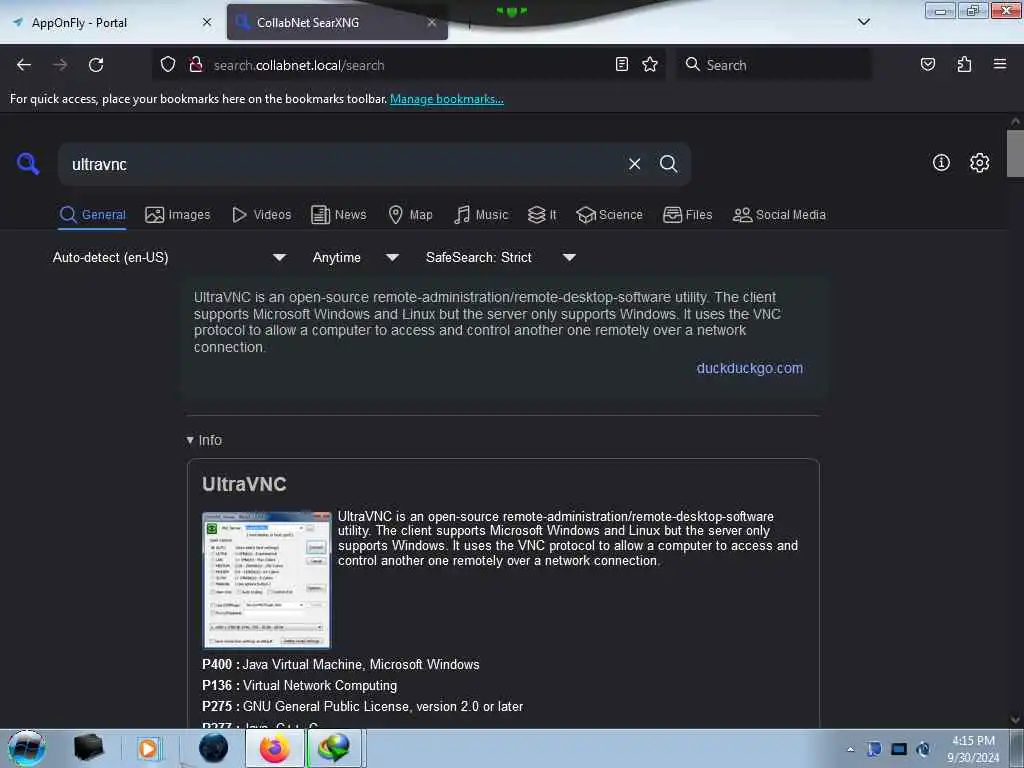Go back to the previous page
This screenshot has height=768, width=1024.
[24, 65]
